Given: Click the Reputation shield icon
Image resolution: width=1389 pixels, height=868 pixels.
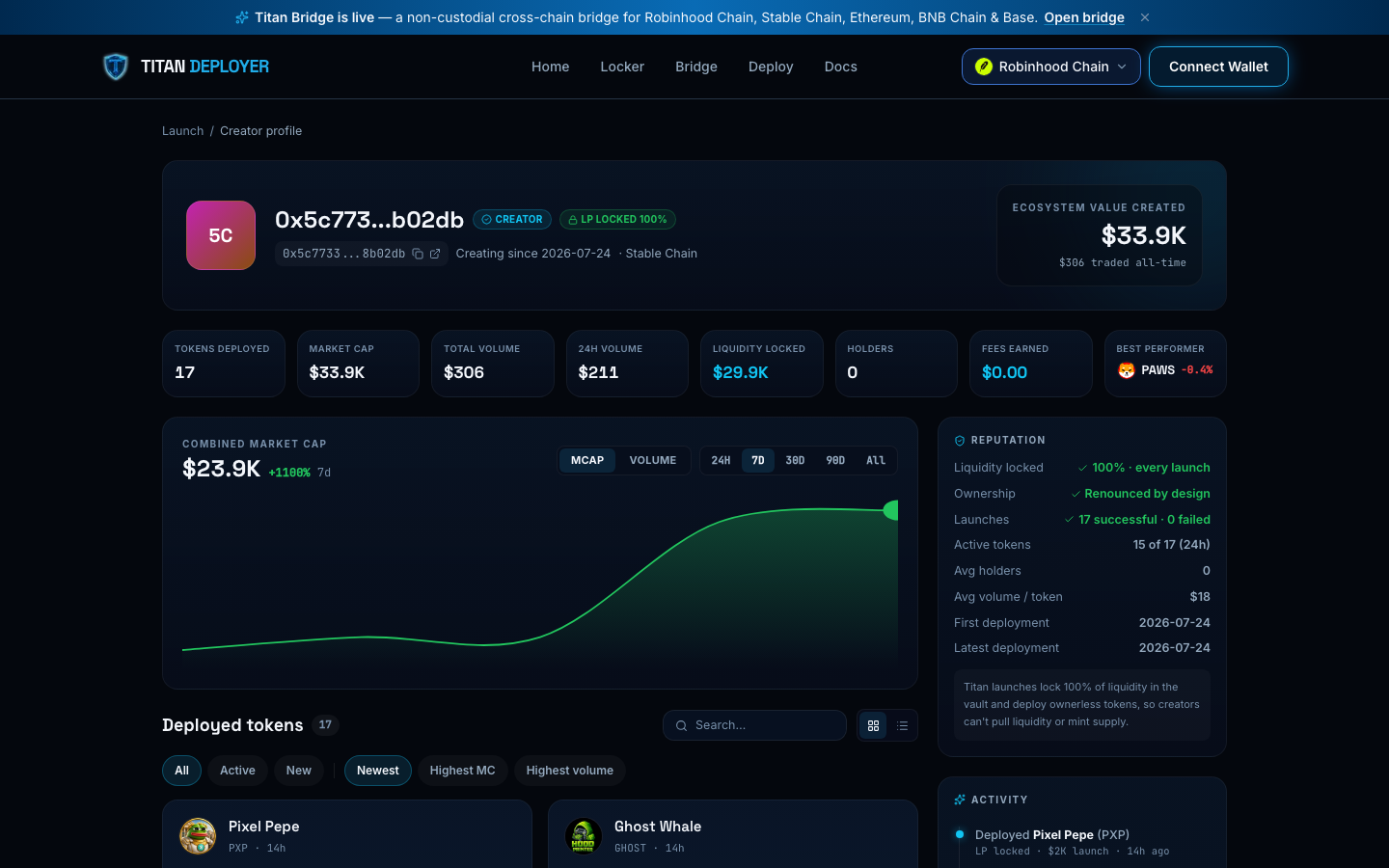Looking at the screenshot, I should pos(960,441).
